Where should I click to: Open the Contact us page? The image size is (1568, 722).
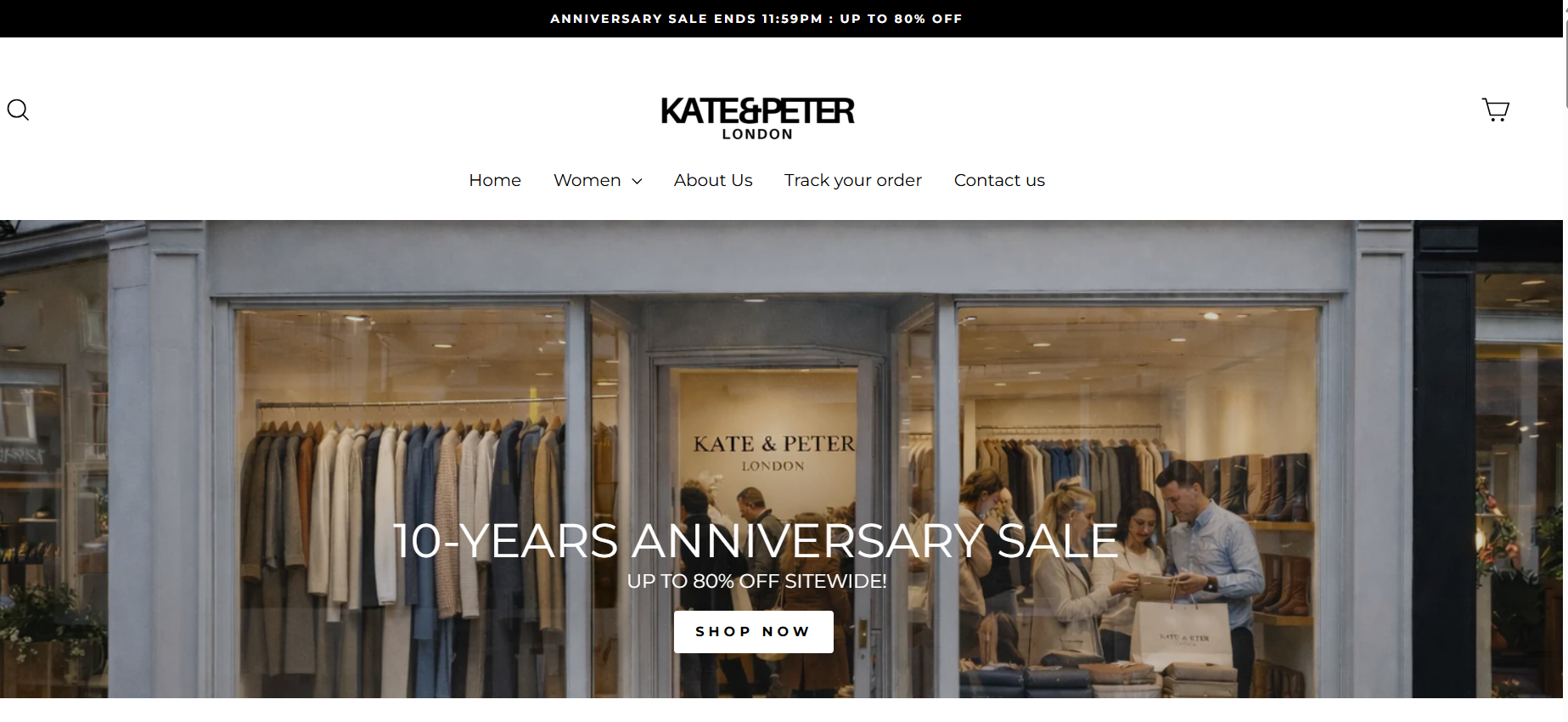tap(999, 180)
